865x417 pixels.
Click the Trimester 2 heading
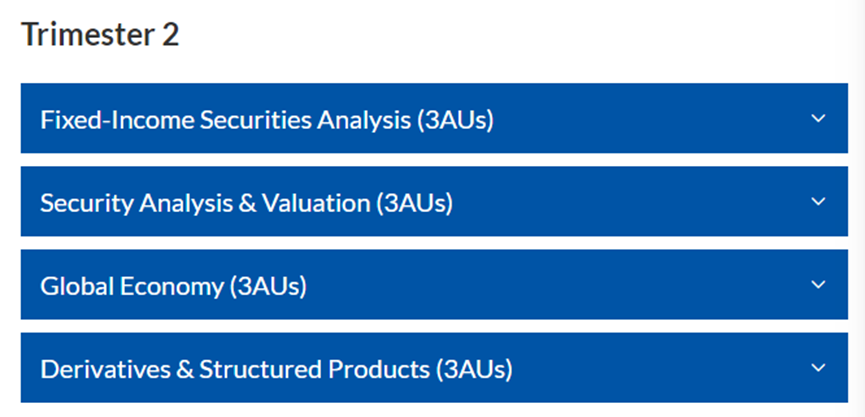[x=100, y=35]
